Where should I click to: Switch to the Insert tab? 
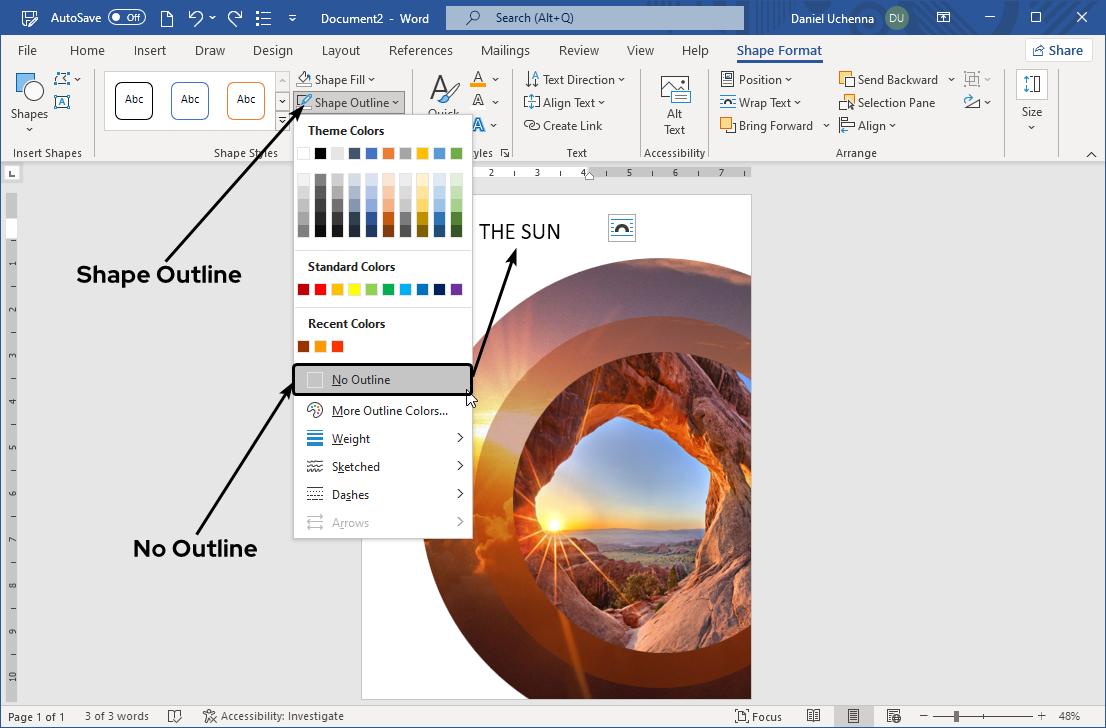pyautogui.click(x=150, y=51)
